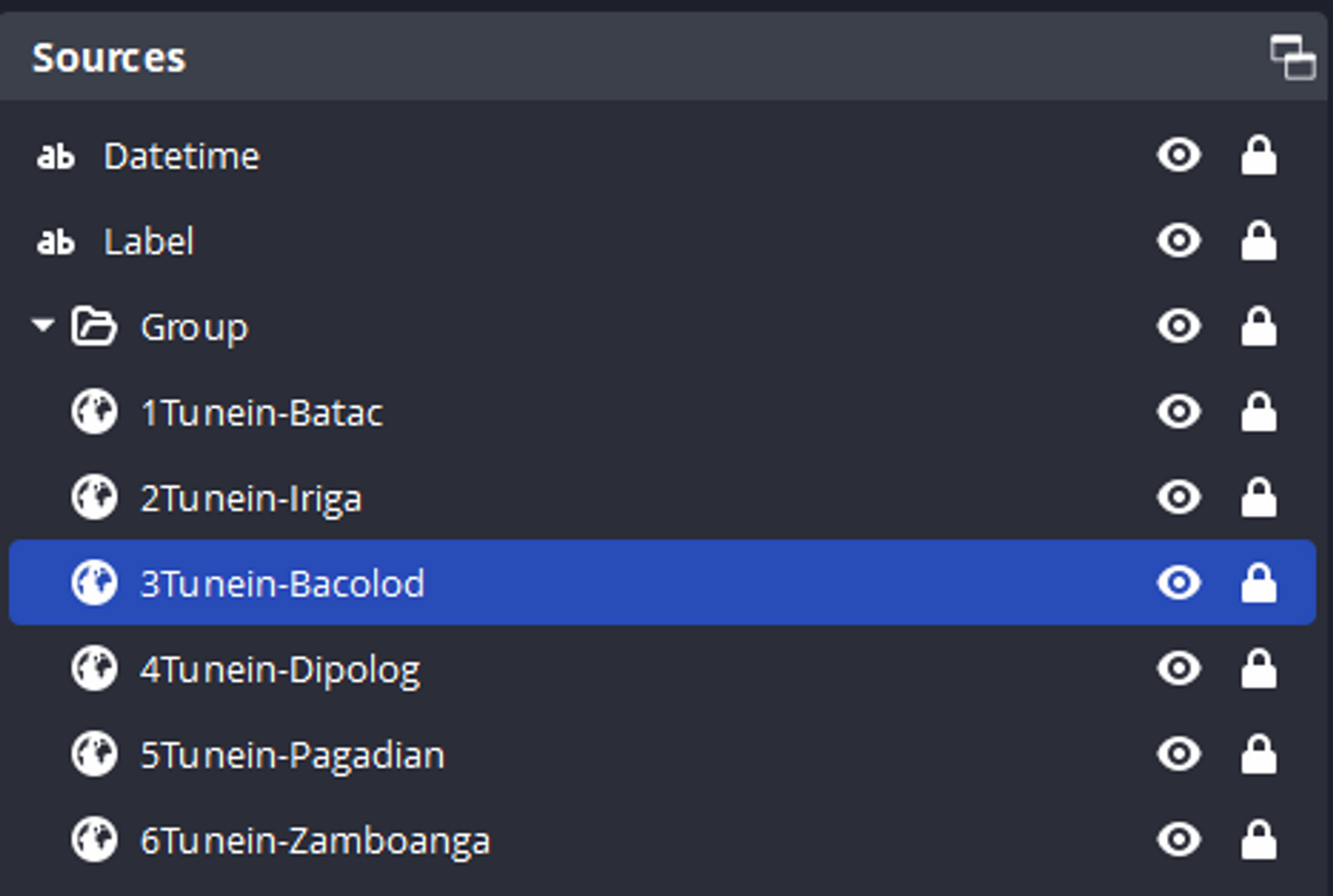This screenshot has height=896, width=1333.
Task: Click the Datetime text source icon
Action: pyautogui.click(x=55, y=157)
